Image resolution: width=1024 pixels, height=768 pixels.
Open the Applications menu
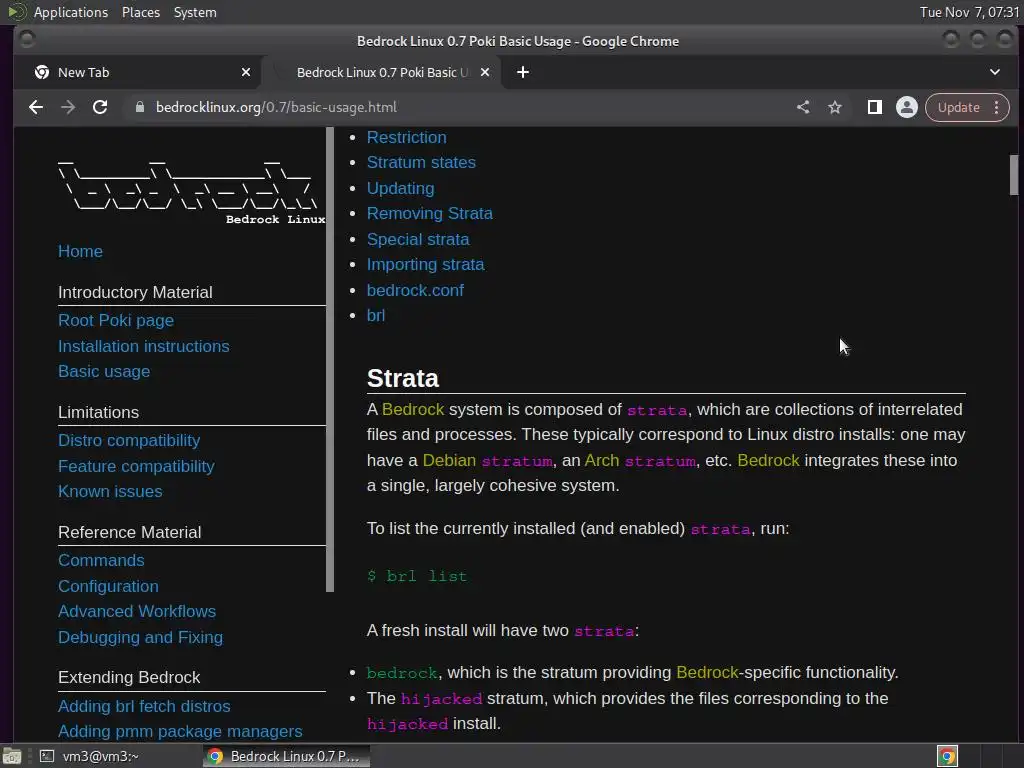click(71, 12)
